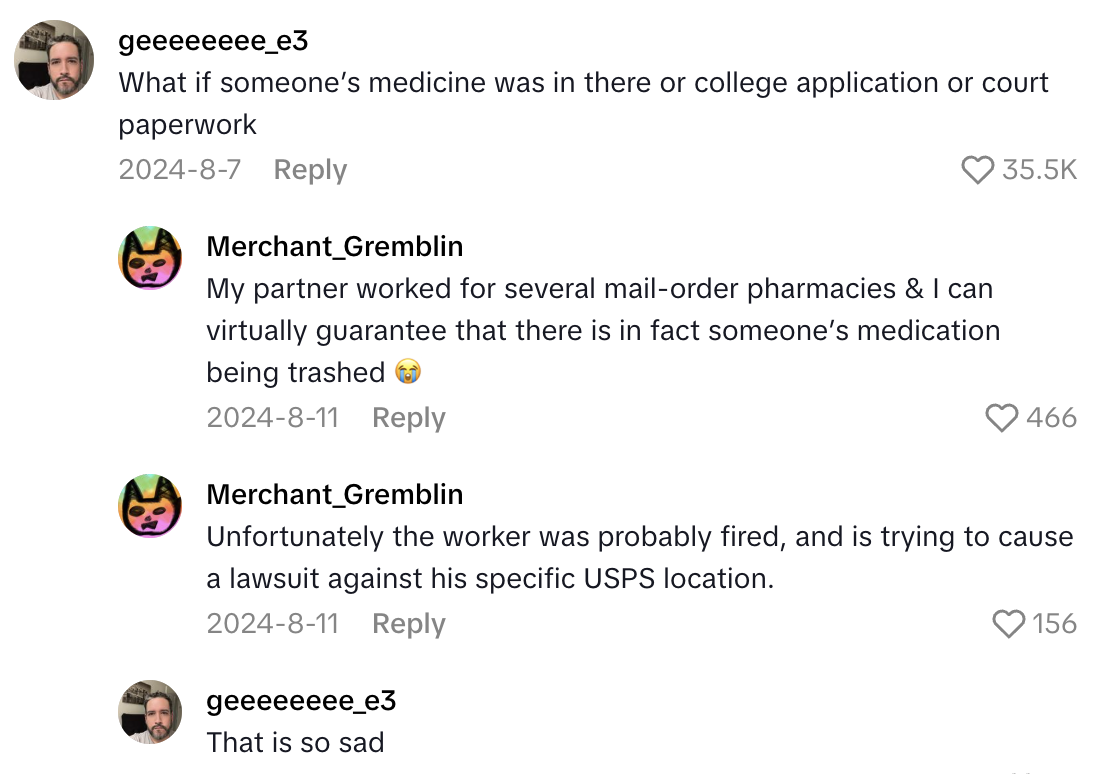Like the comment with 35.5K likes
Screen dimensions: 1116x774
977,170
